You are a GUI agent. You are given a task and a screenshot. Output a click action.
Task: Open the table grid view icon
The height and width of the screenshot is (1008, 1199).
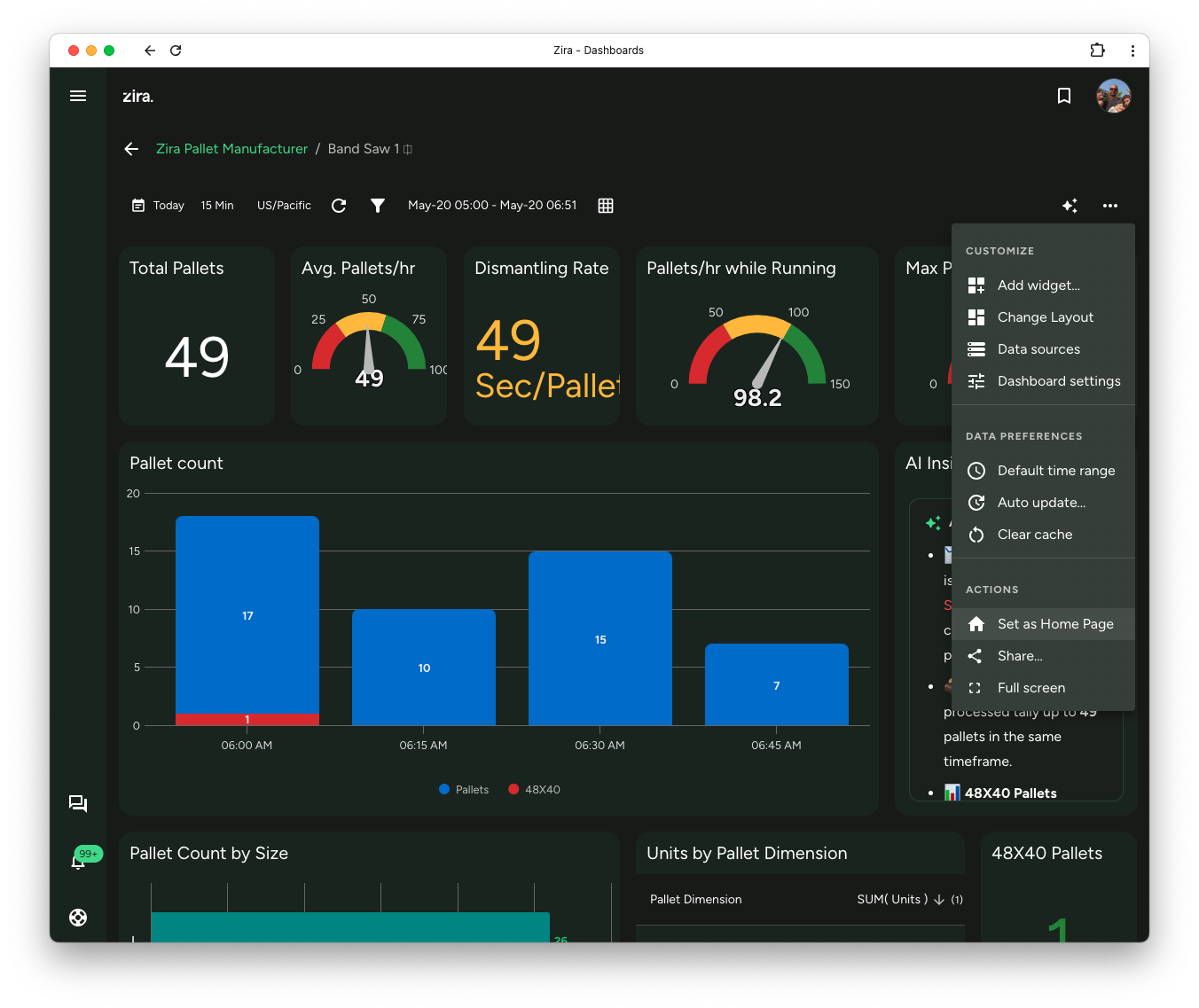coord(606,206)
